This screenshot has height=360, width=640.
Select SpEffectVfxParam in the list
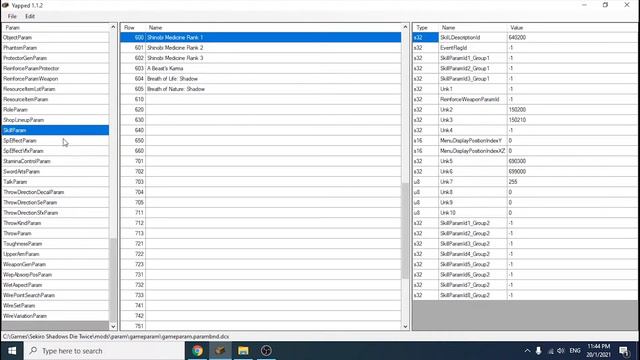(x=55, y=151)
